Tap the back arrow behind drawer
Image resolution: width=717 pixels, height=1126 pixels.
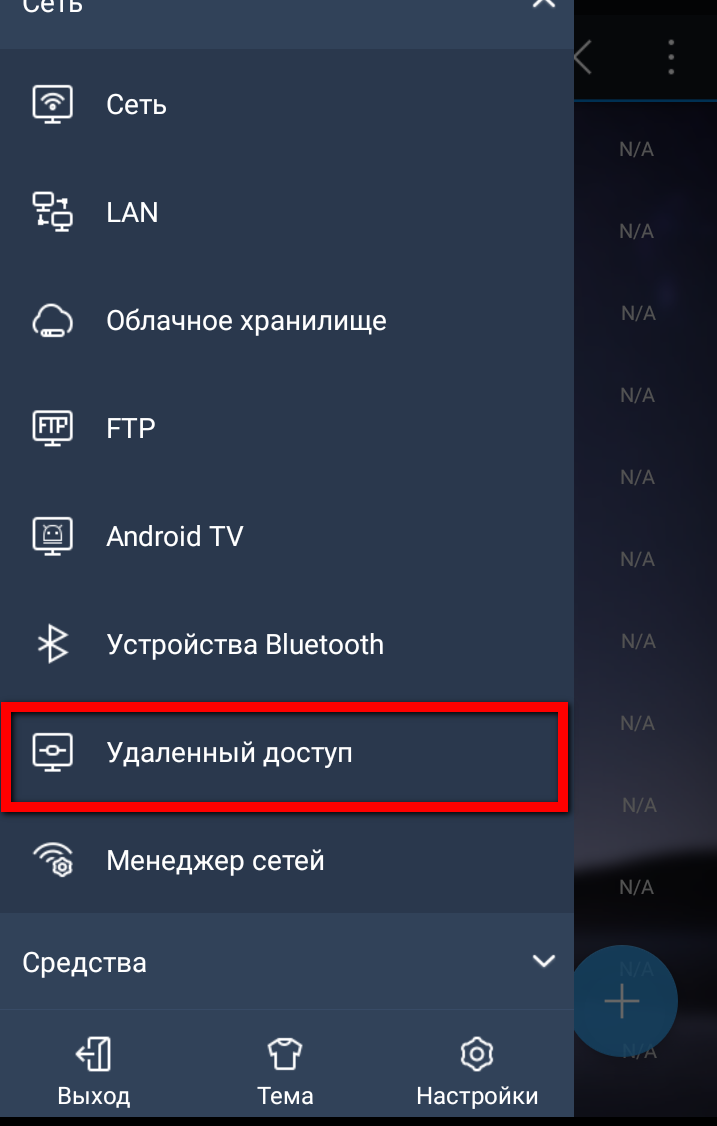[x=583, y=57]
